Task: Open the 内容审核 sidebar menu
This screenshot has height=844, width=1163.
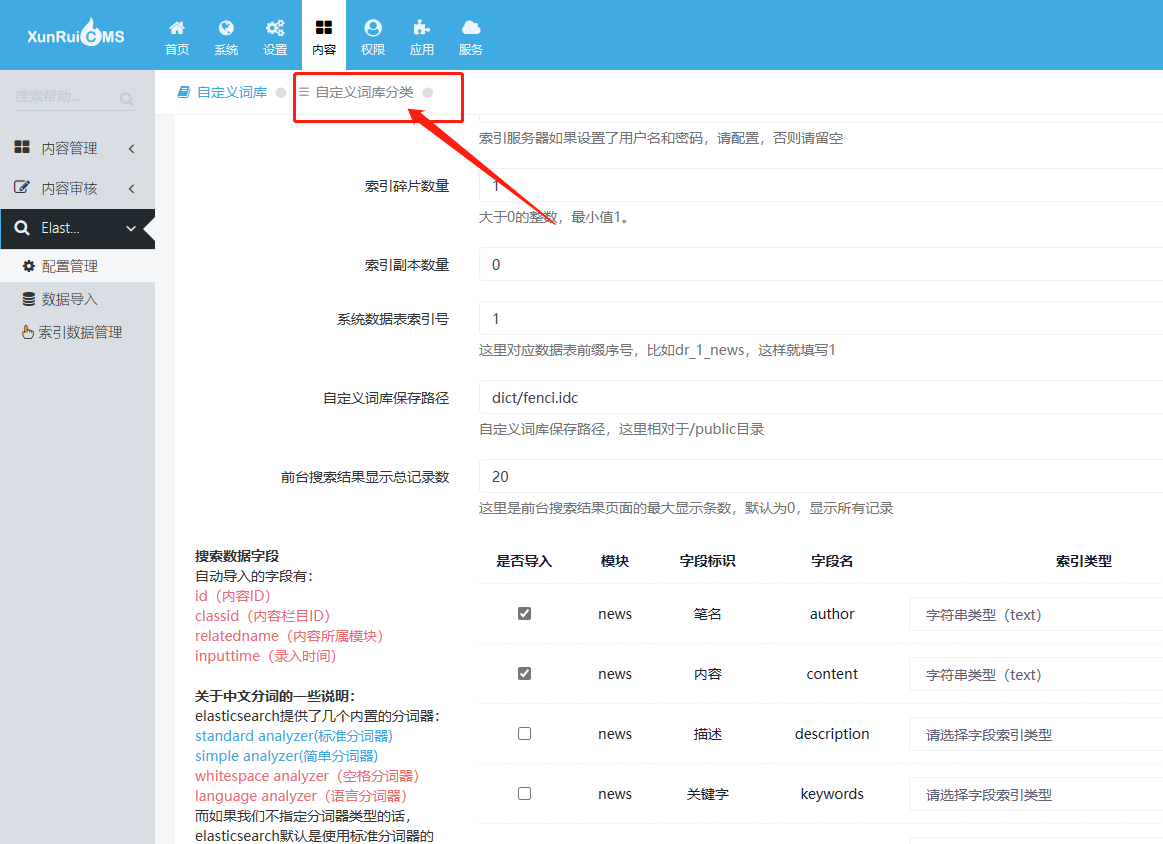Action: (x=77, y=188)
